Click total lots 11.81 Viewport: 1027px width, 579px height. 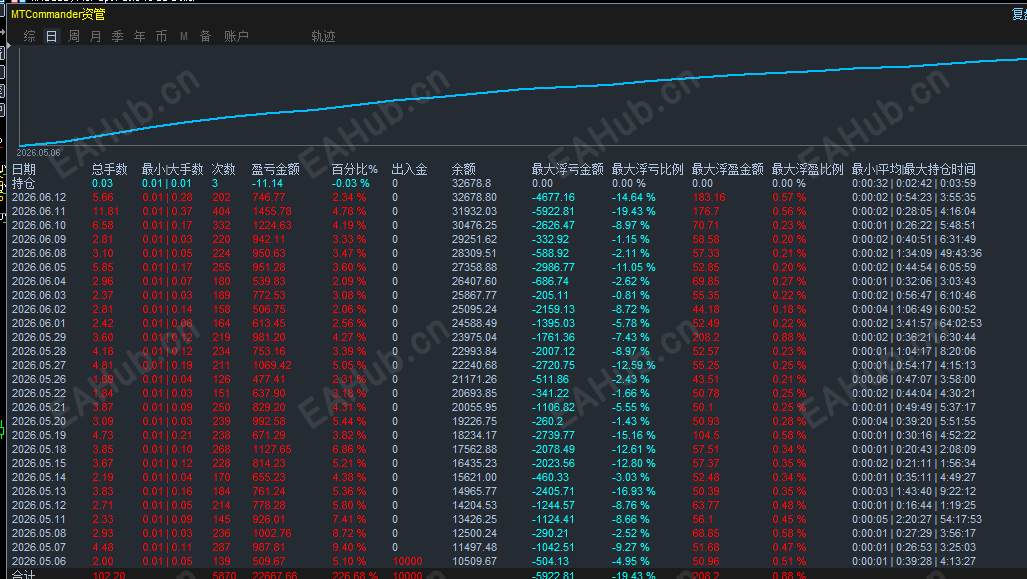click(105, 212)
